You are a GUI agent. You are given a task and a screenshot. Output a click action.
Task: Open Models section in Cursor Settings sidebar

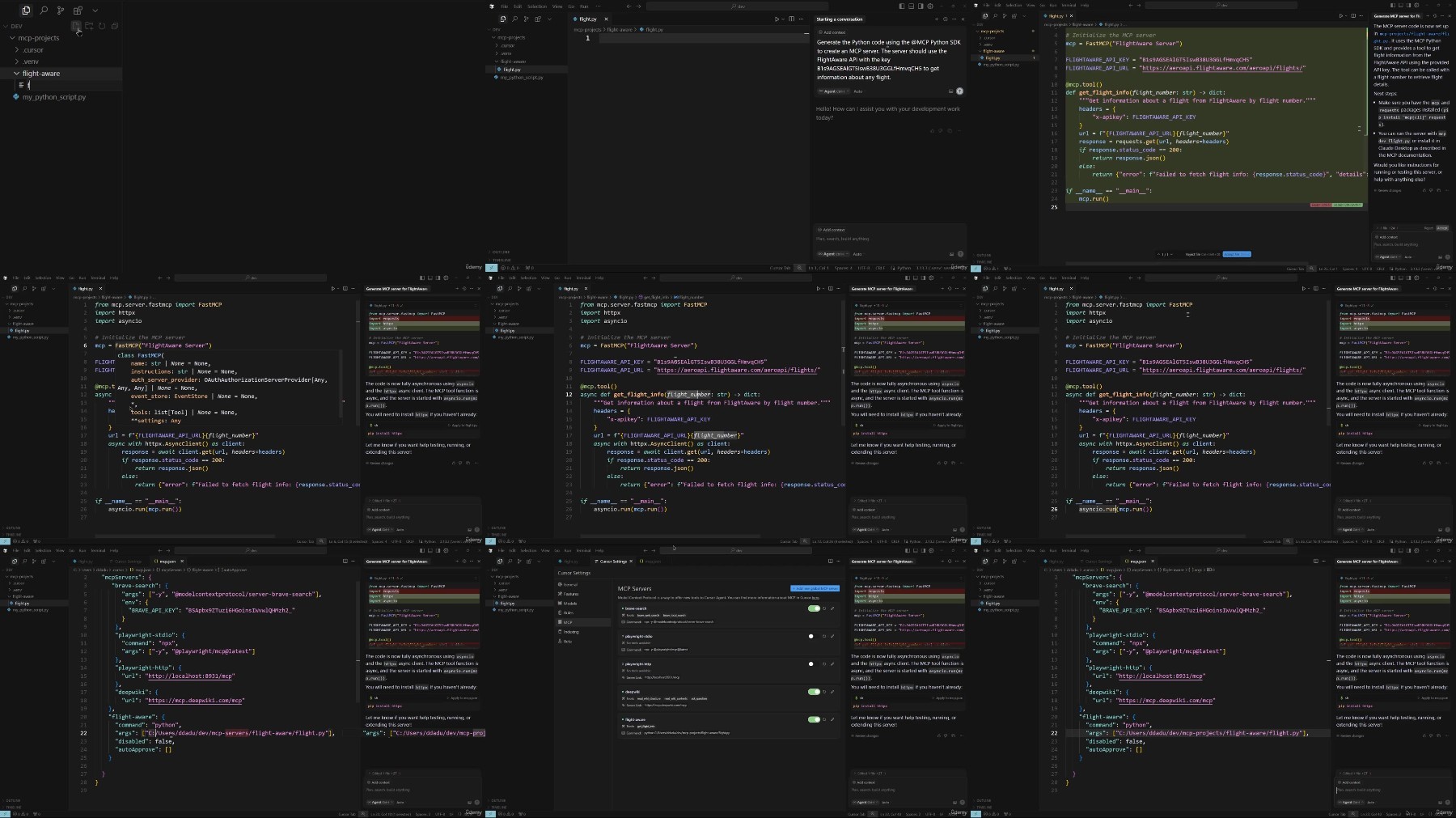tap(570, 604)
